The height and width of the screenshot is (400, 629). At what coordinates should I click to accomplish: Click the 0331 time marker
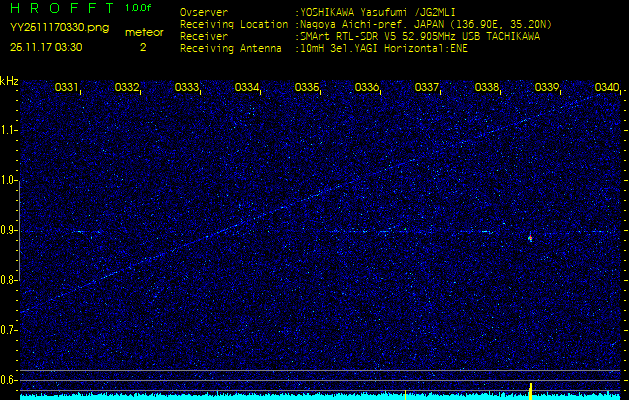pyautogui.click(x=67, y=88)
